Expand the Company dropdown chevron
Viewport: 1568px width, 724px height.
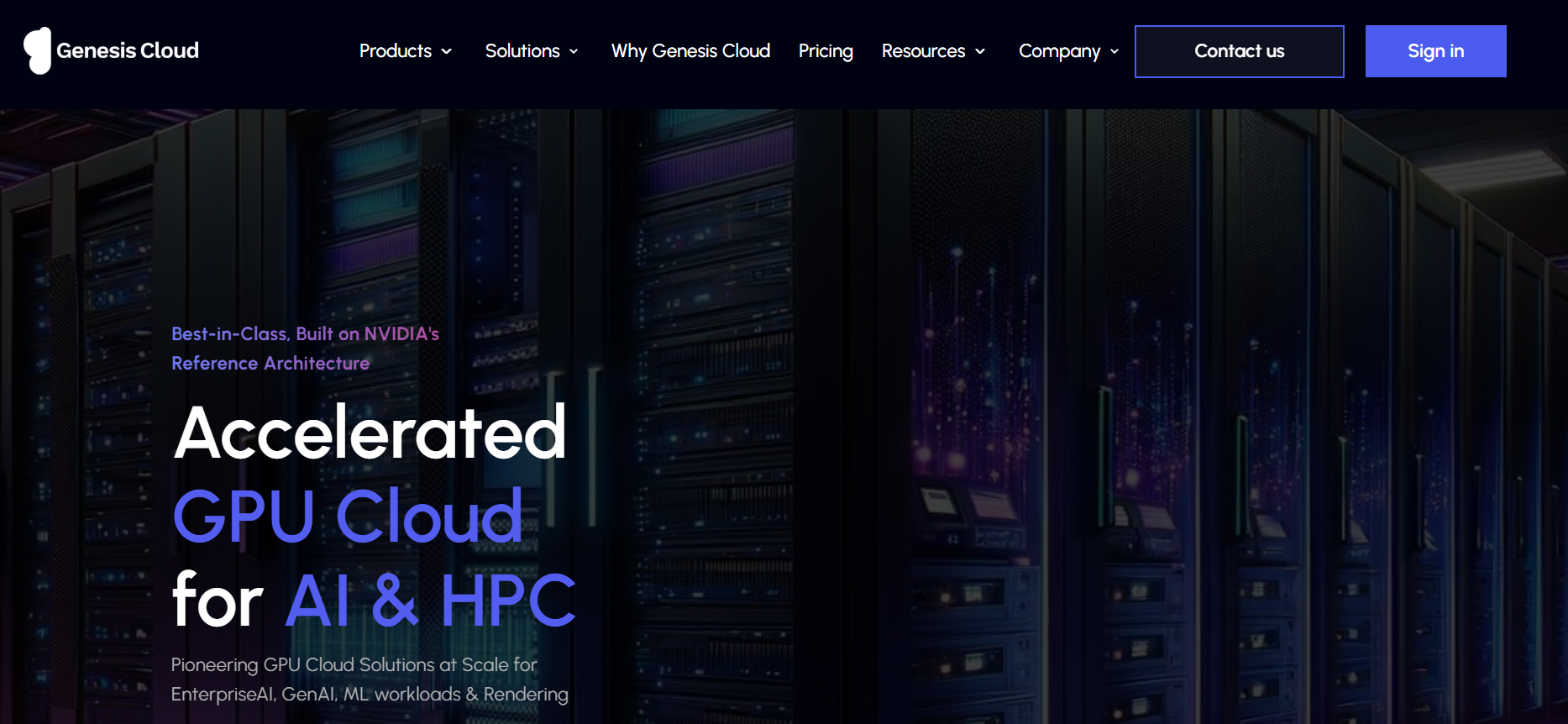[1114, 52]
